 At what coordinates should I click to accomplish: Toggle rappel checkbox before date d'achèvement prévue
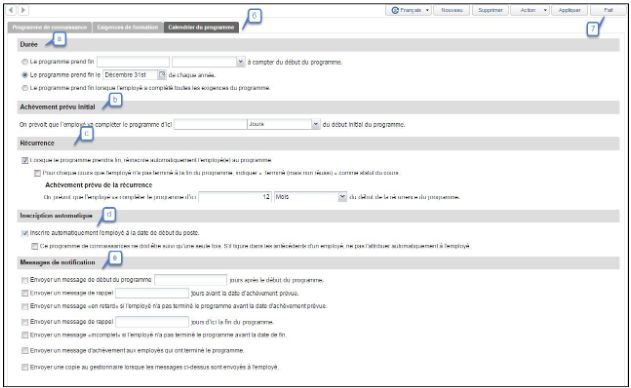[x=25, y=293]
